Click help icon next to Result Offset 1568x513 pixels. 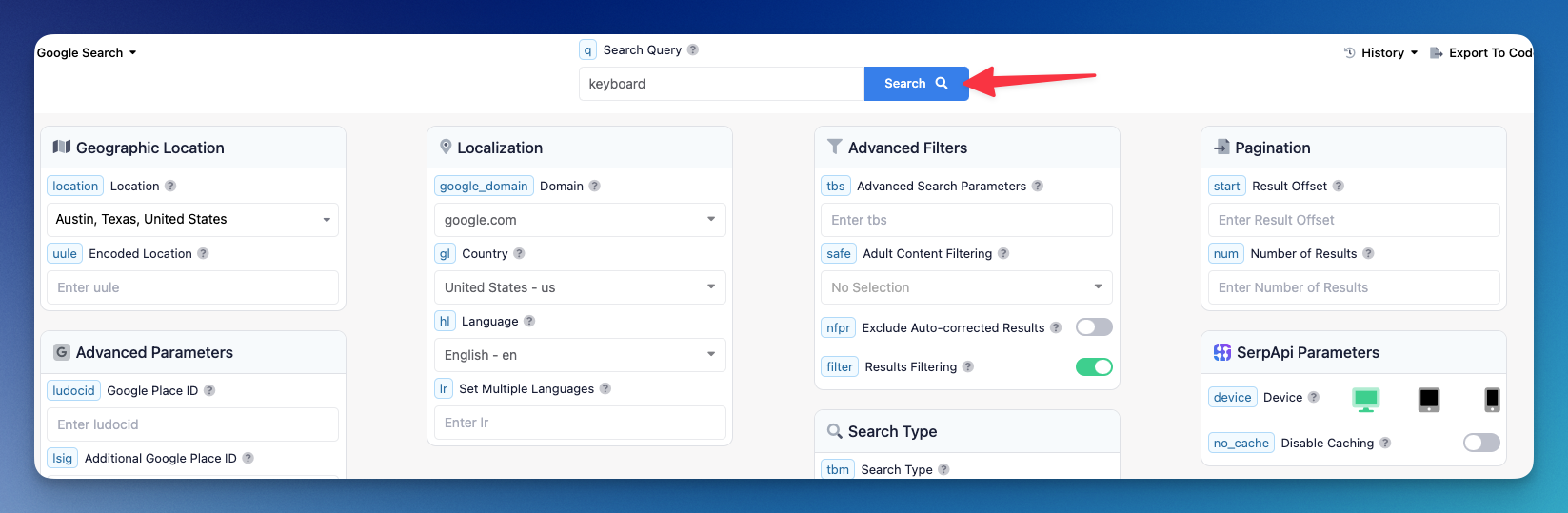click(x=1339, y=186)
